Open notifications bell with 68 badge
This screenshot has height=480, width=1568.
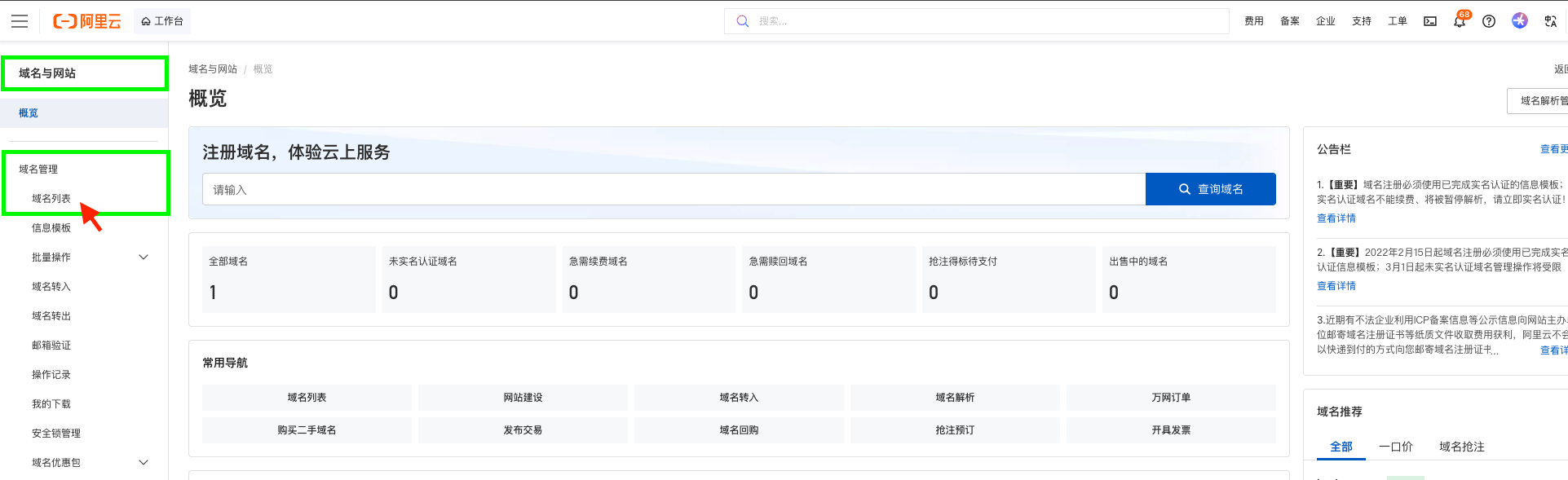click(1460, 21)
